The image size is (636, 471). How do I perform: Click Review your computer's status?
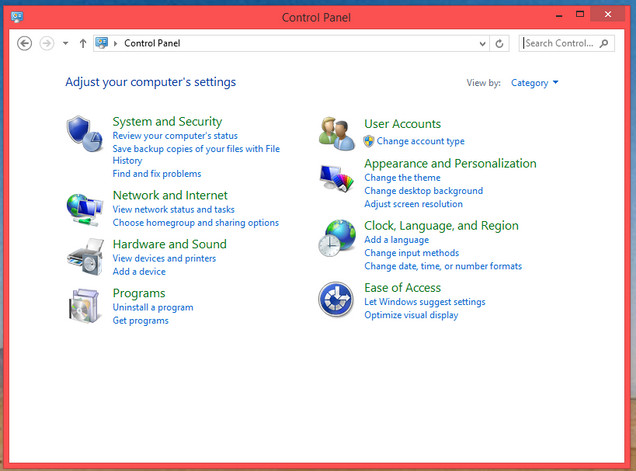[175, 135]
